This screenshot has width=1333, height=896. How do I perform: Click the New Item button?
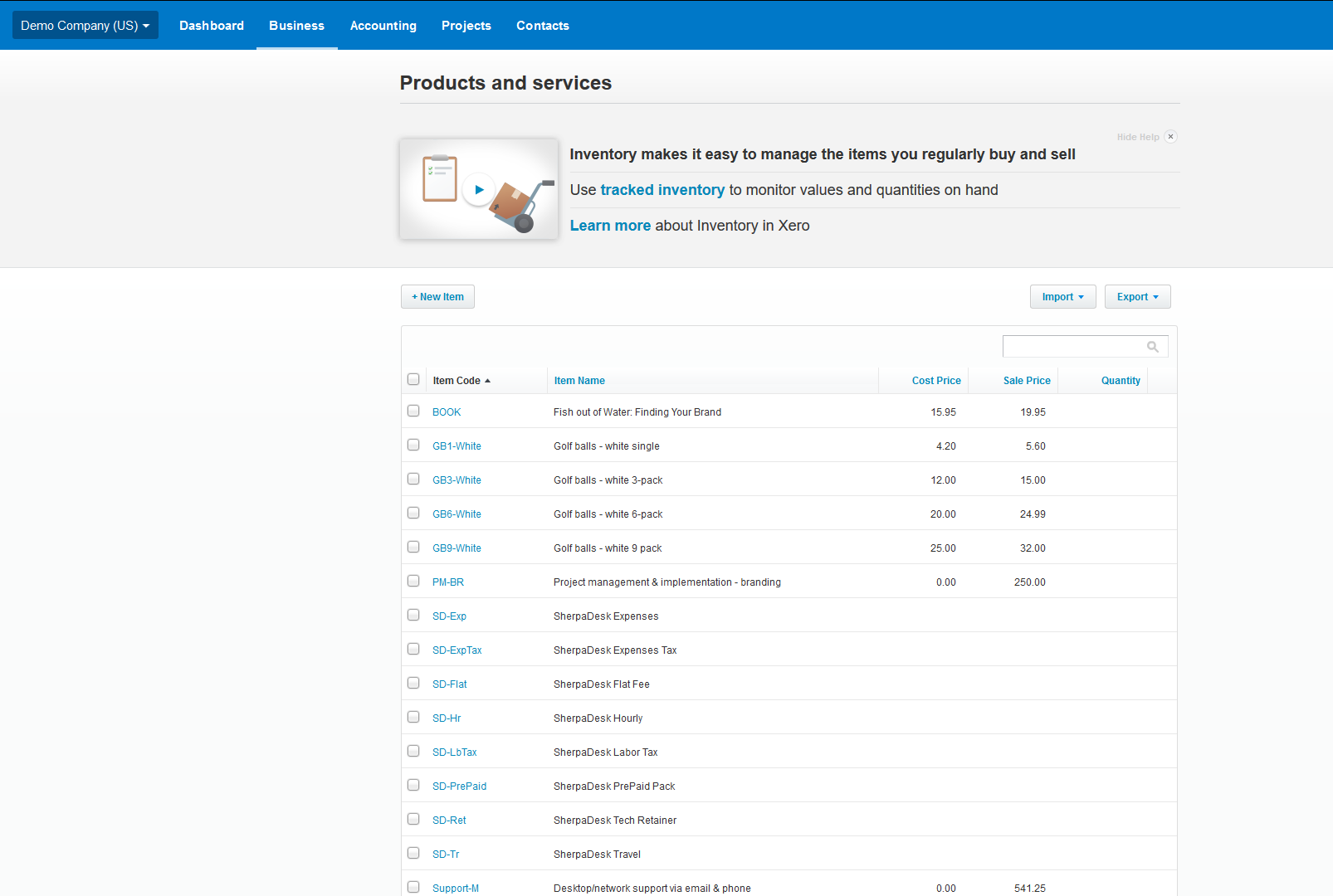coord(437,297)
